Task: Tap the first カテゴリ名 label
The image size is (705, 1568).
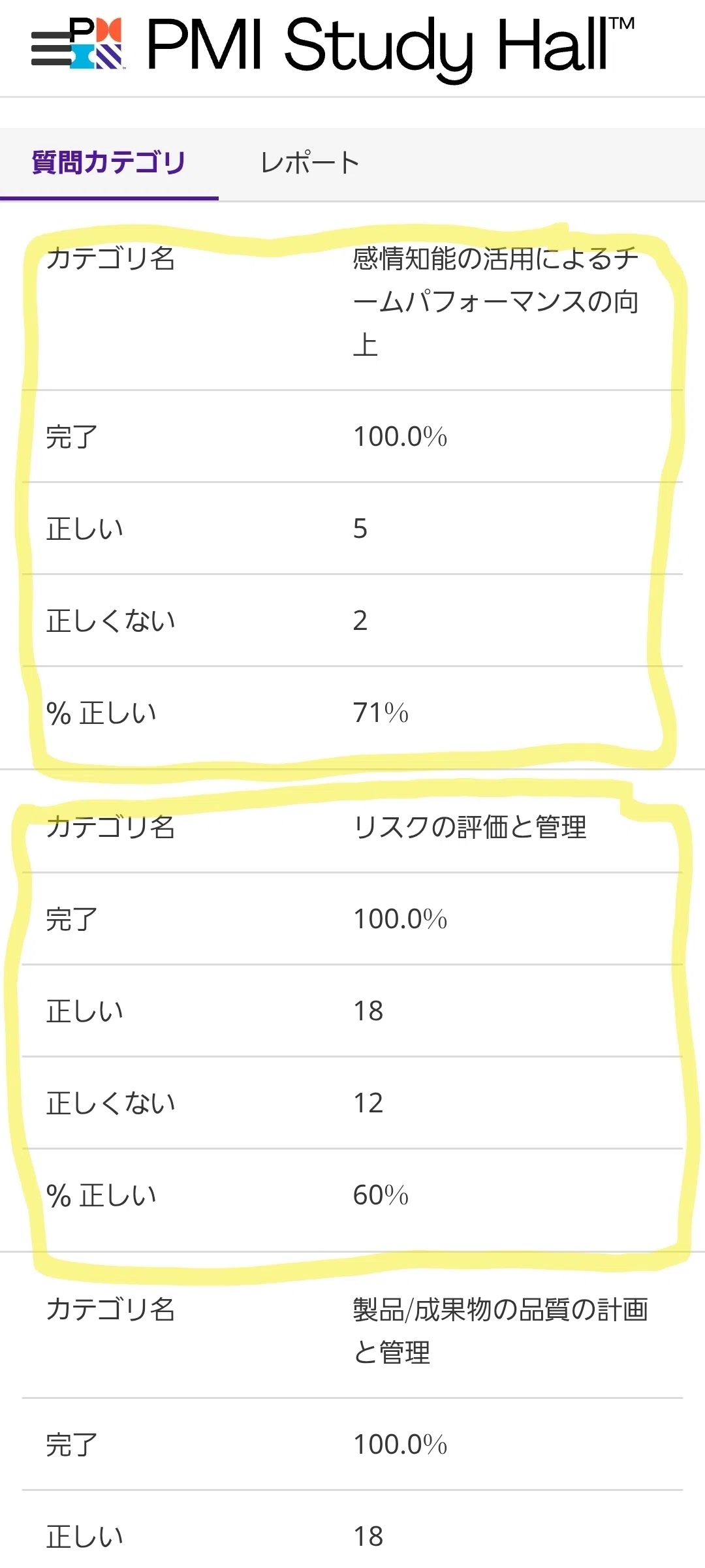Action: pos(110,259)
